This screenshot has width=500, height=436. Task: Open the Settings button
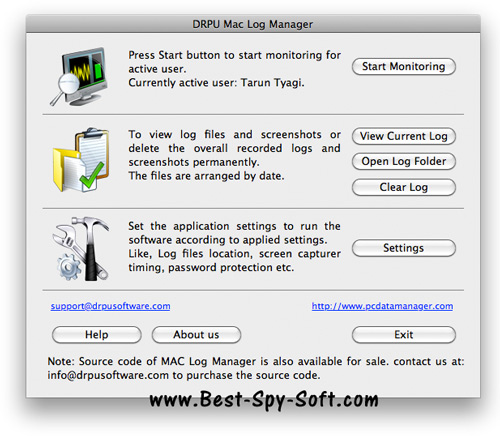point(404,248)
